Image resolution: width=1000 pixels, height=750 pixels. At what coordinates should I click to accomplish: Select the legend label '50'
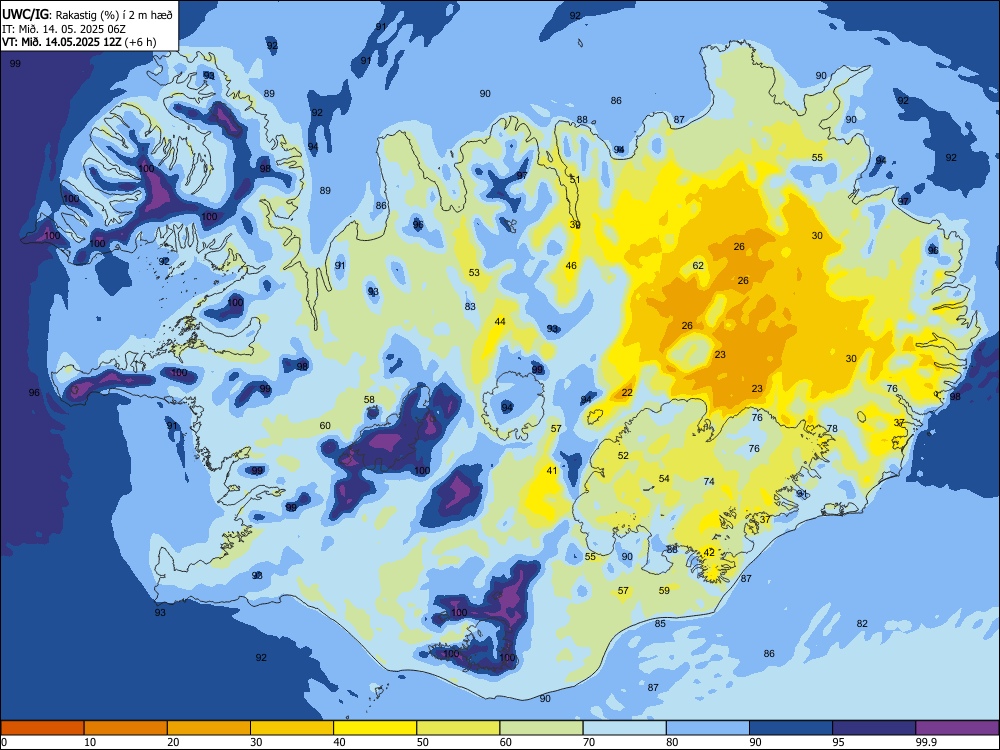423,742
